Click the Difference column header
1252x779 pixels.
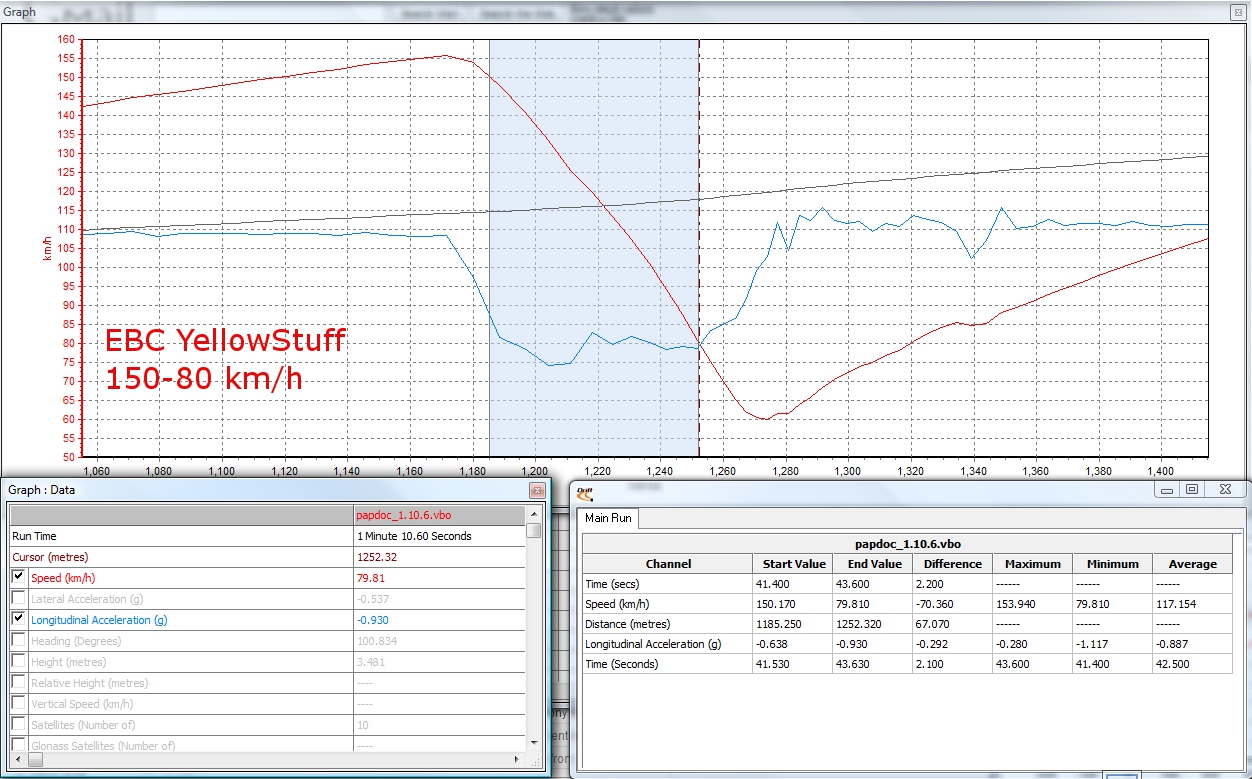pos(952,564)
